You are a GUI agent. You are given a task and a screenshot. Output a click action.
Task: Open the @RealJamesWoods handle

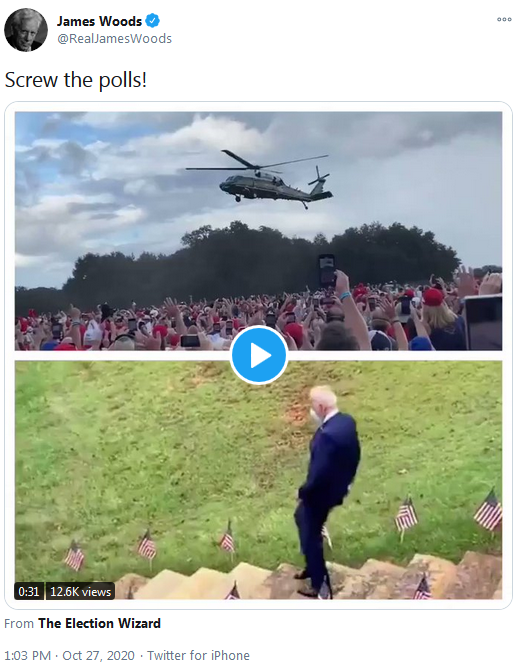[114, 39]
